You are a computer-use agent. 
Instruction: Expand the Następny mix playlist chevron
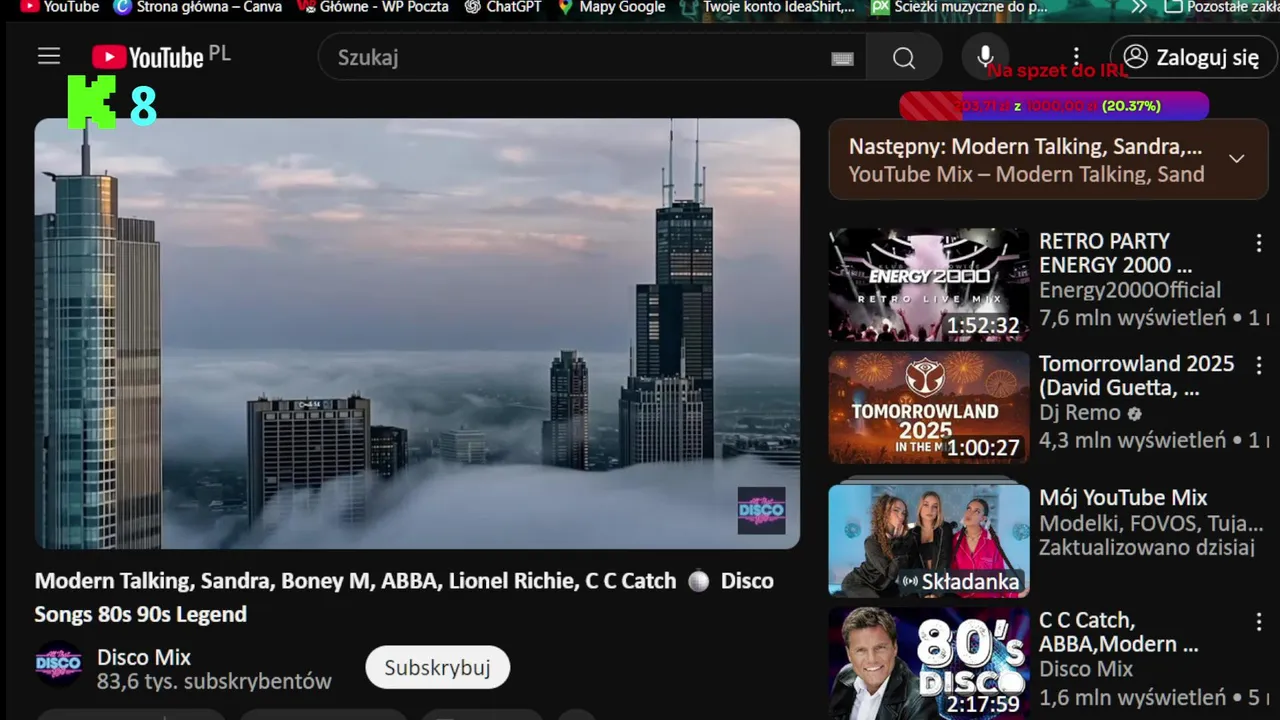click(1236, 159)
